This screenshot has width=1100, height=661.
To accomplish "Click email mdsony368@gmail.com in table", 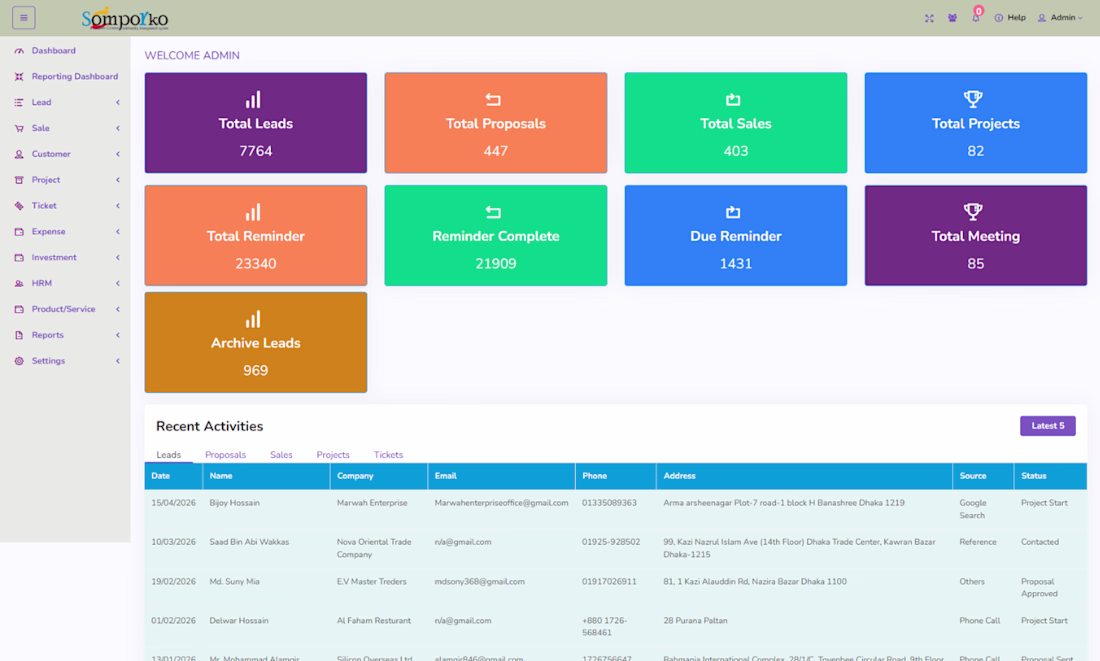I will (479, 582).
